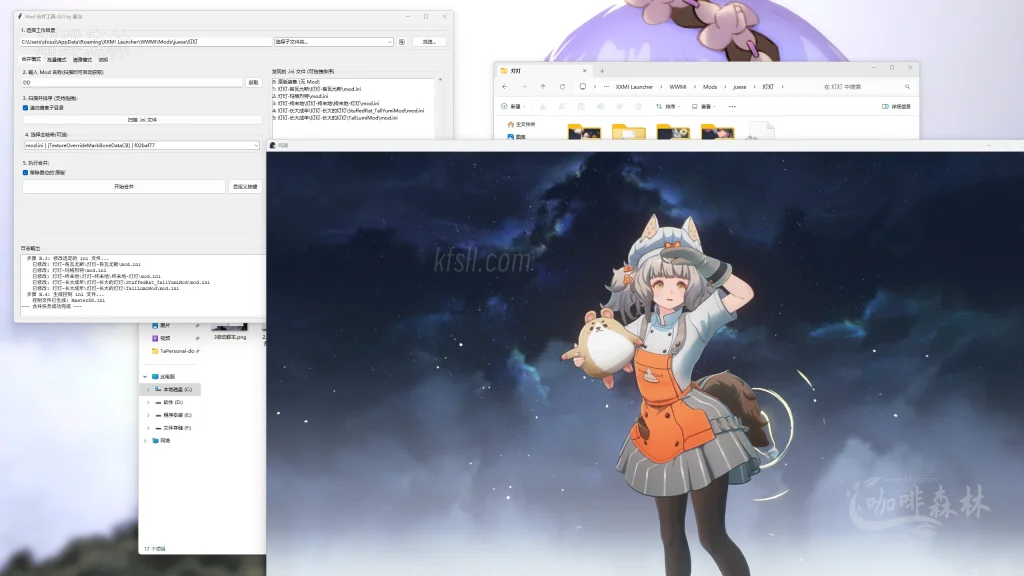The height and width of the screenshot is (576, 1024).
Task: Switch to the 选择模式 tab
Action: click(x=82, y=60)
